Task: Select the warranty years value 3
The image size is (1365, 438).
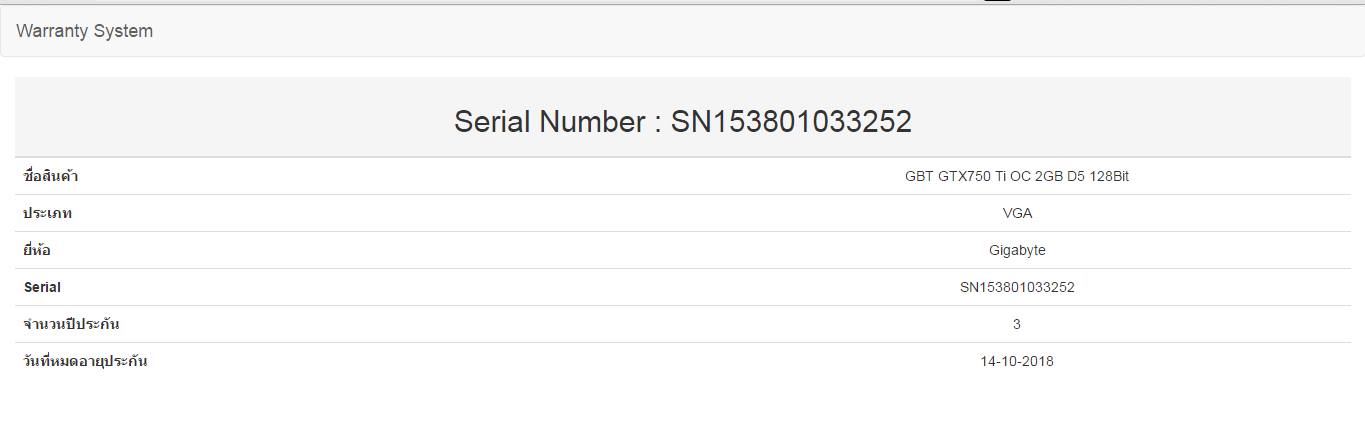Action: coord(1017,324)
